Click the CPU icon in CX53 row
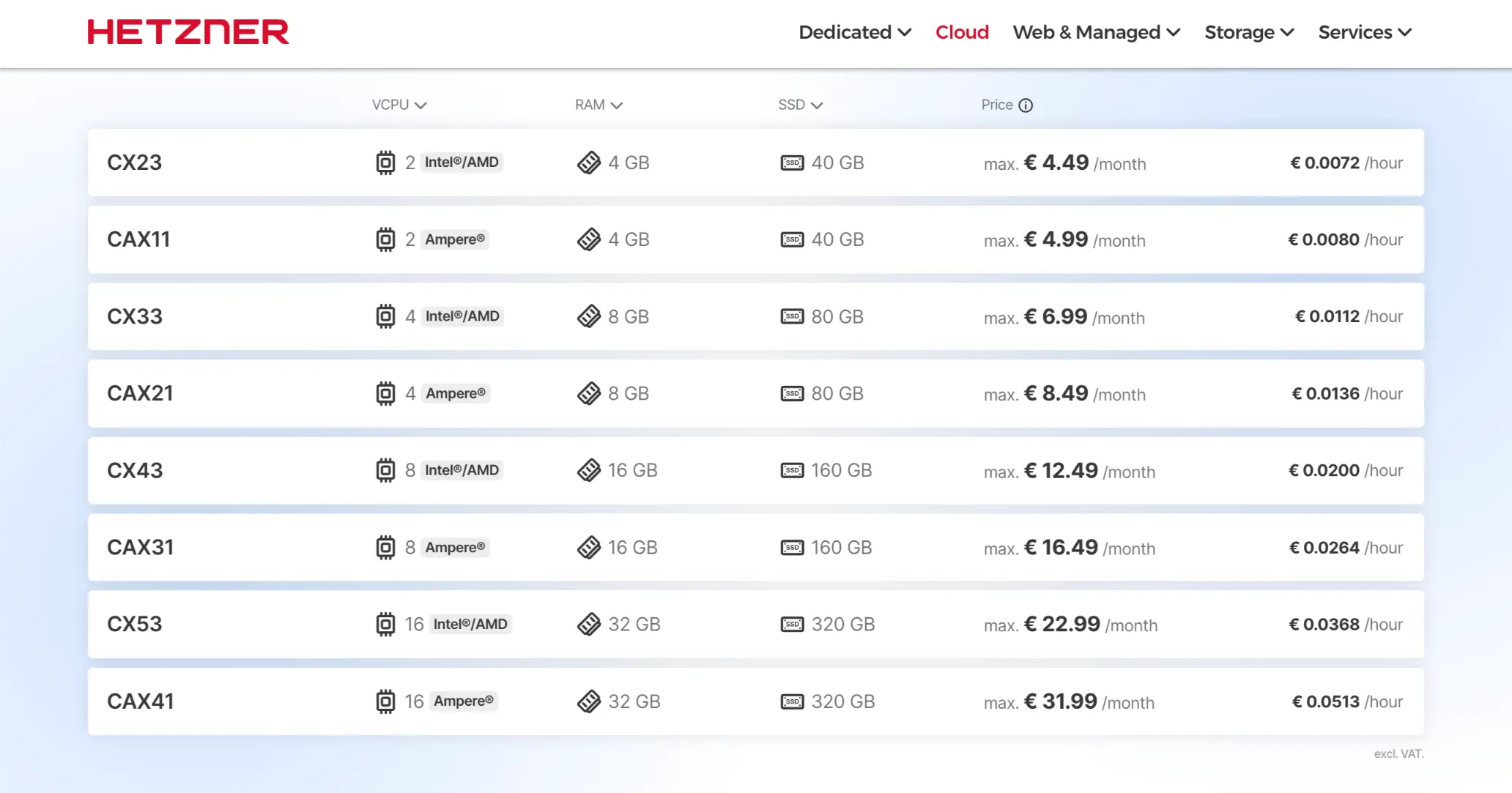This screenshot has width=1512, height=793. click(385, 624)
